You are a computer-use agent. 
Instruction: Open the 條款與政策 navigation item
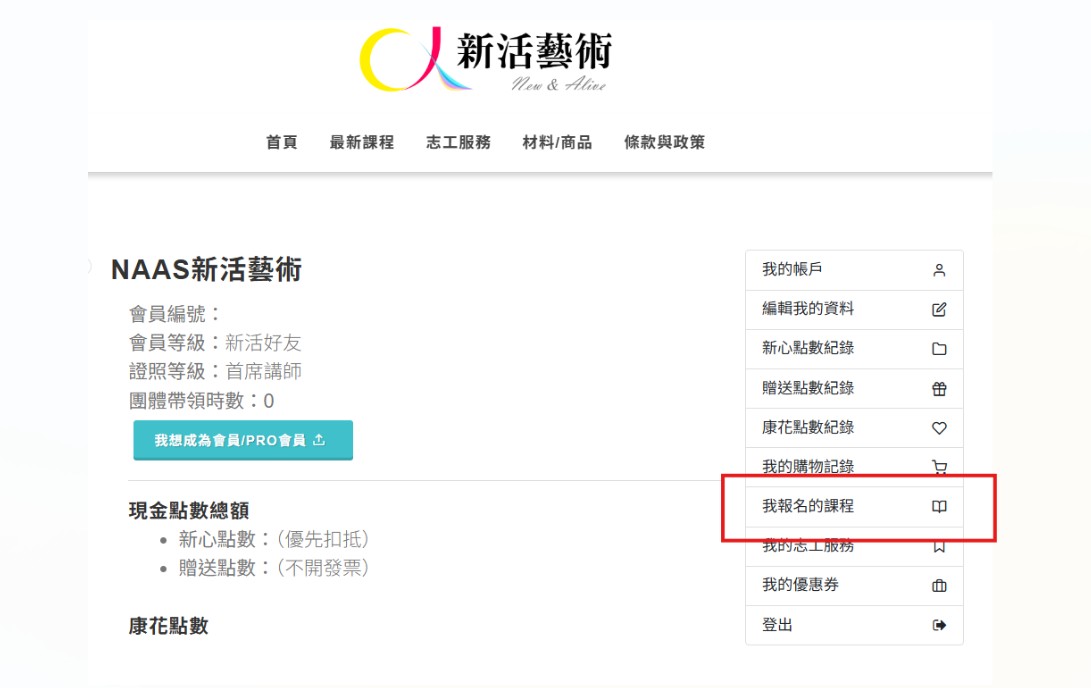pyautogui.click(x=664, y=143)
